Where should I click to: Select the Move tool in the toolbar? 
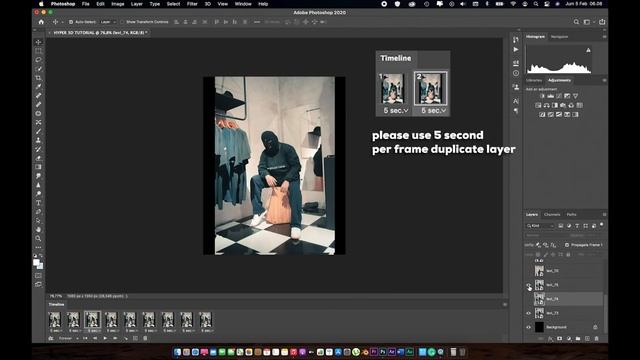[38, 42]
